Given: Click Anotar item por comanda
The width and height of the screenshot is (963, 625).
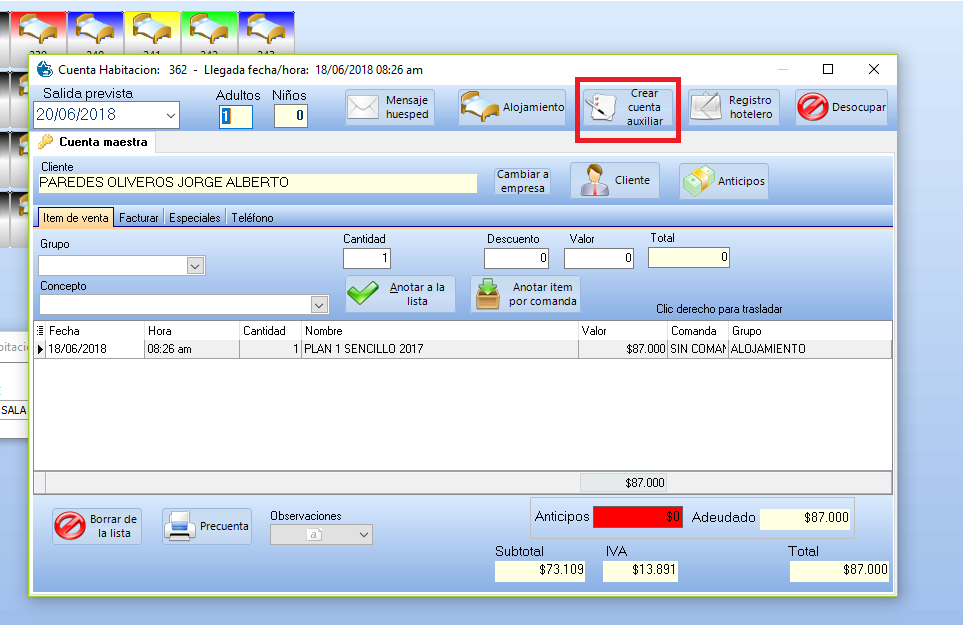Looking at the screenshot, I should (x=526, y=294).
